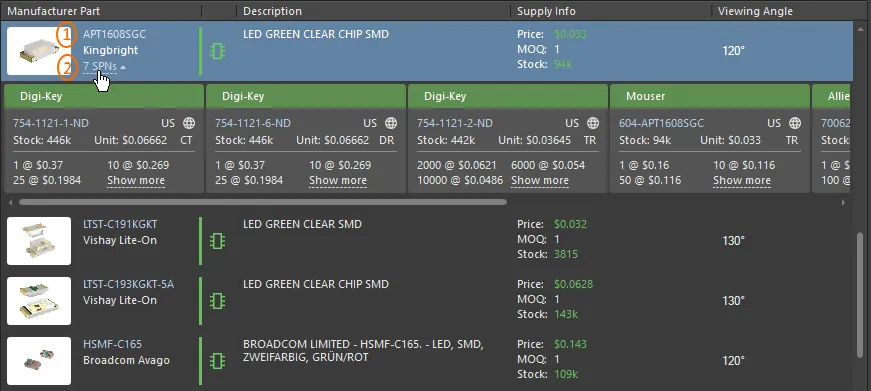The image size is (871, 391).
Task: Click the component model icon for HSMF-C165
Action: tap(218, 361)
